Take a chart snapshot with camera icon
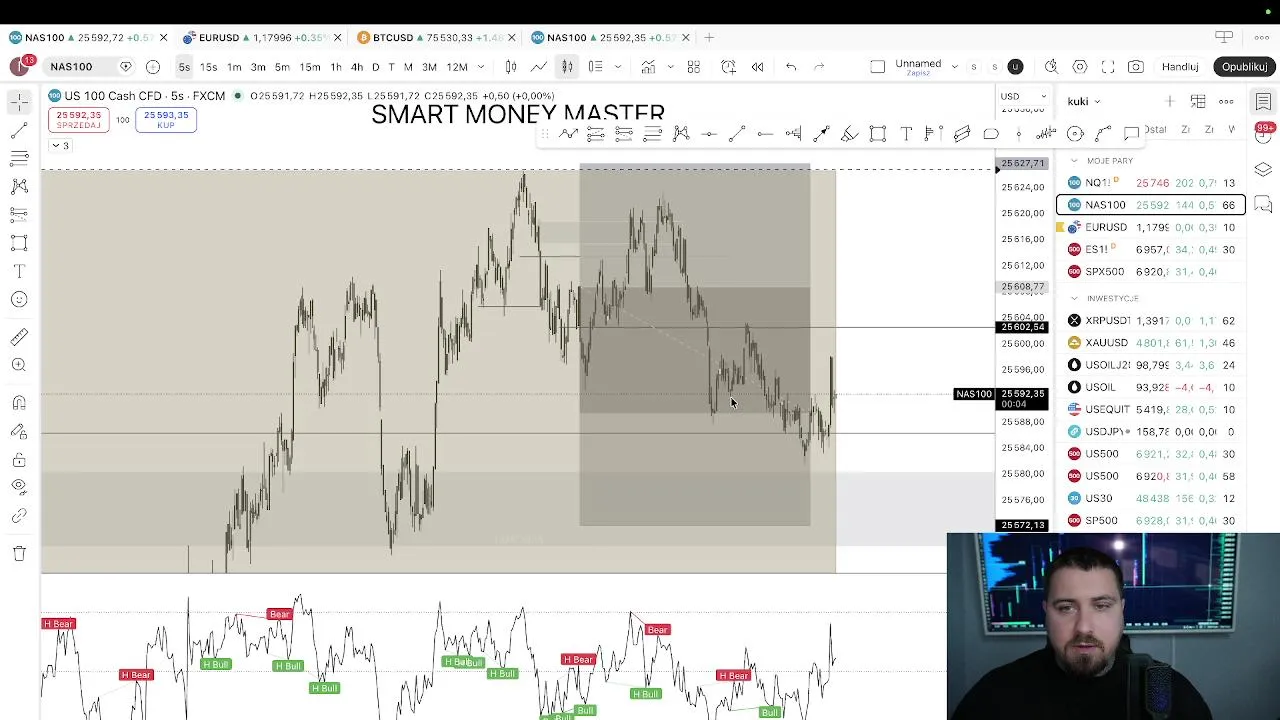The width and height of the screenshot is (1280, 720). pos(1136,67)
